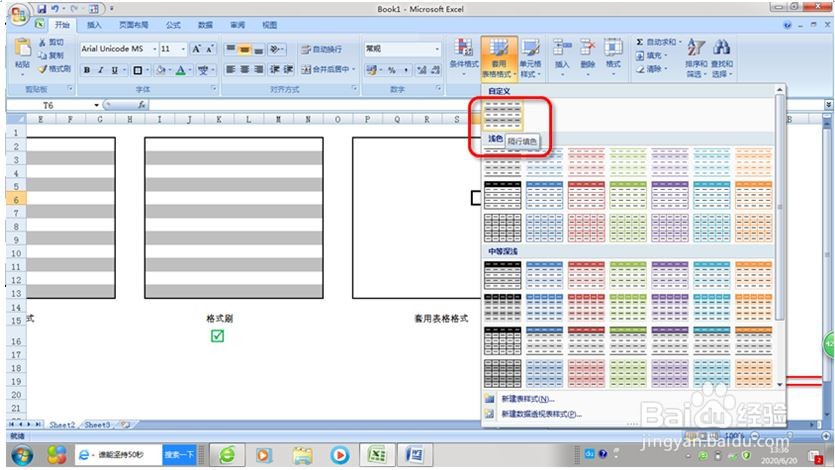Cut selection with scissors icon

[x=43, y=42]
